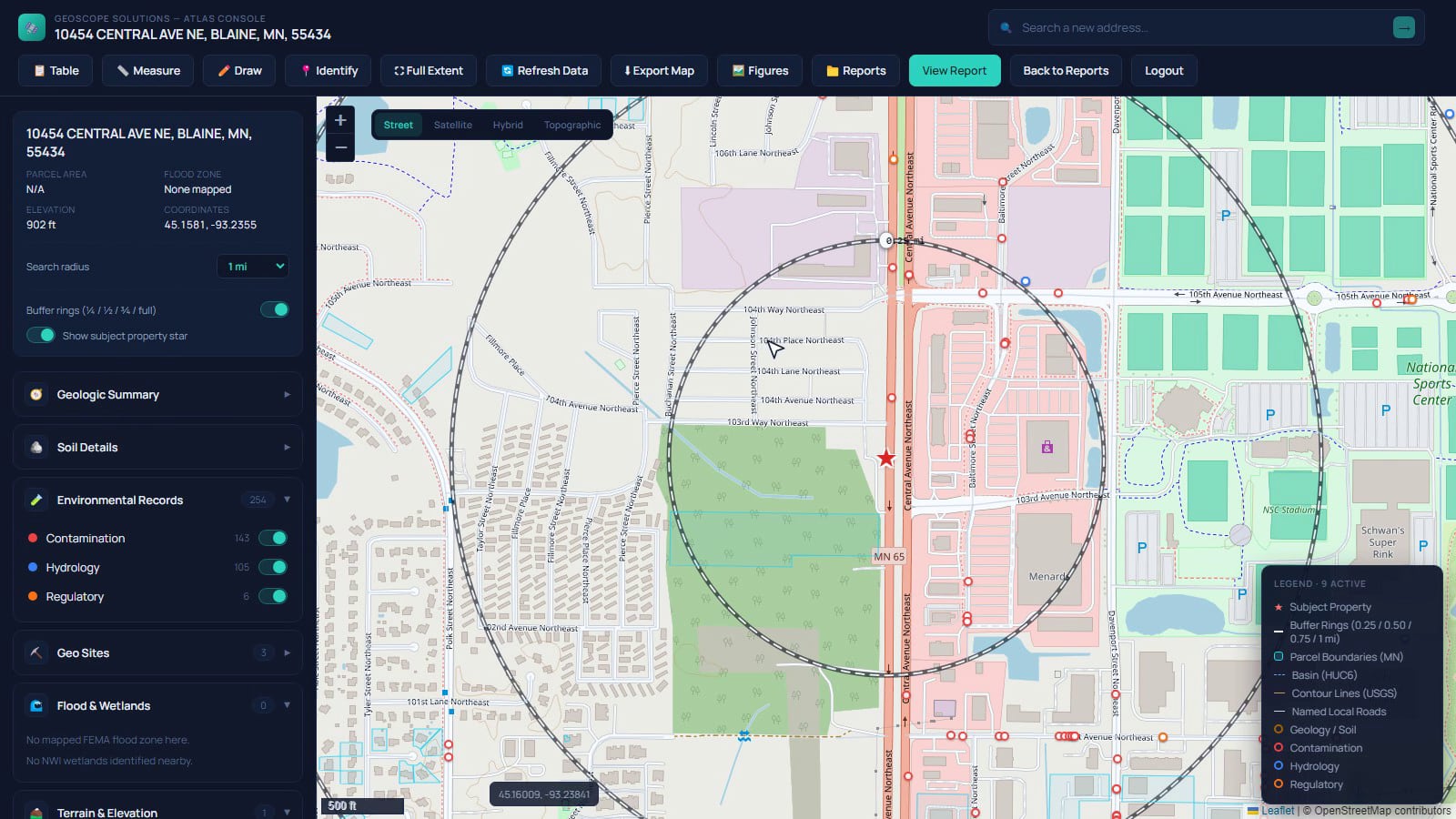Click Export Map

(x=659, y=70)
